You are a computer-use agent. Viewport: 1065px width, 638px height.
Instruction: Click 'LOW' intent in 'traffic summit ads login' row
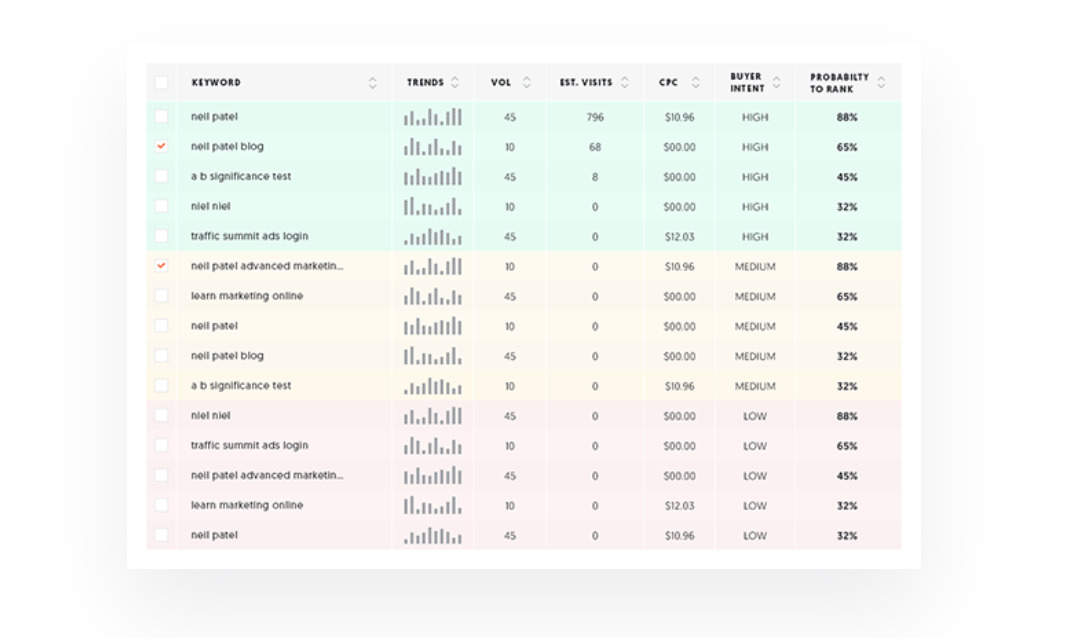coord(755,446)
